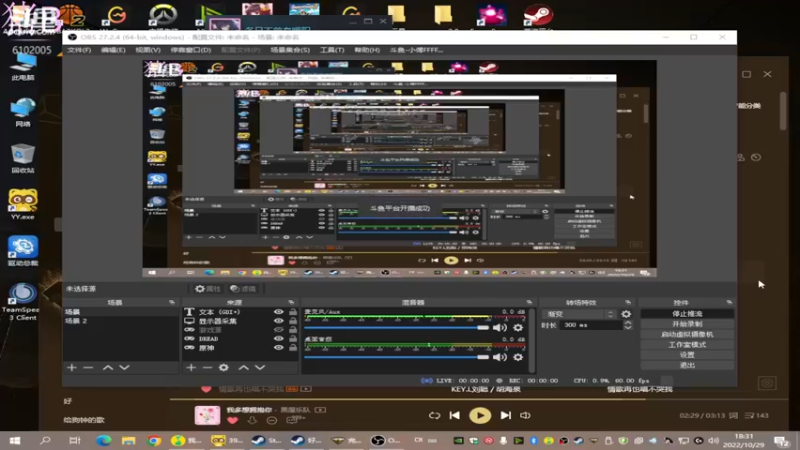
Task: Open the YY.exe desktop shortcut
Action: (x=22, y=205)
